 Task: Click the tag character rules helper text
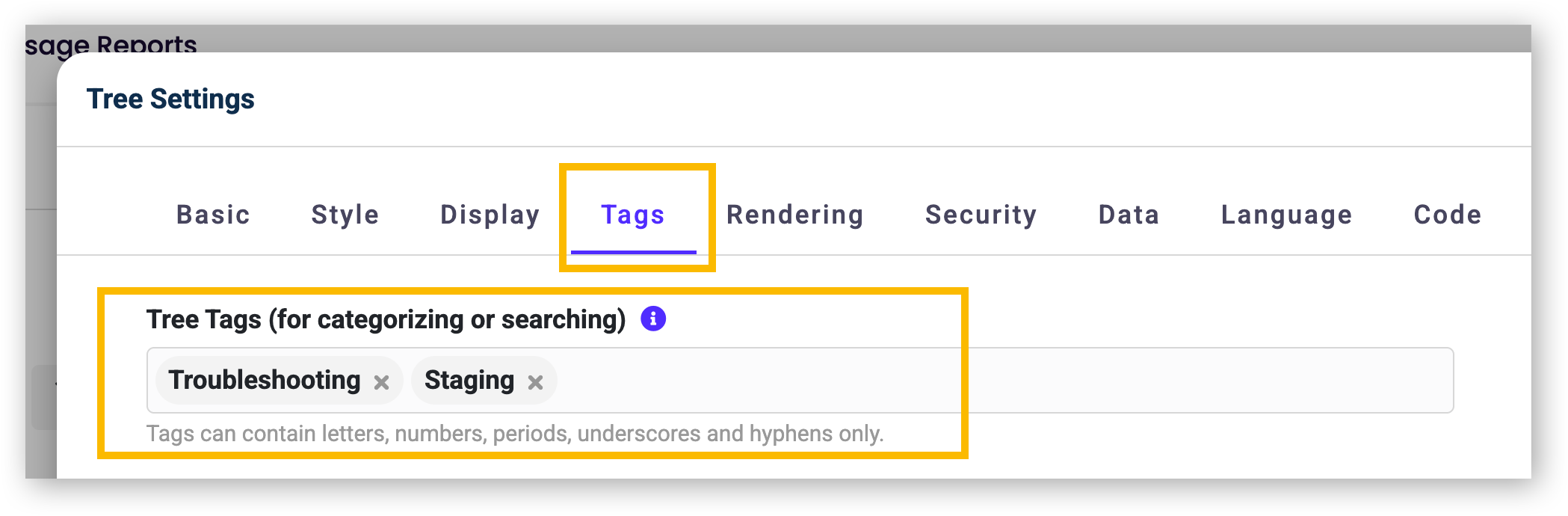click(x=515, y=434)
